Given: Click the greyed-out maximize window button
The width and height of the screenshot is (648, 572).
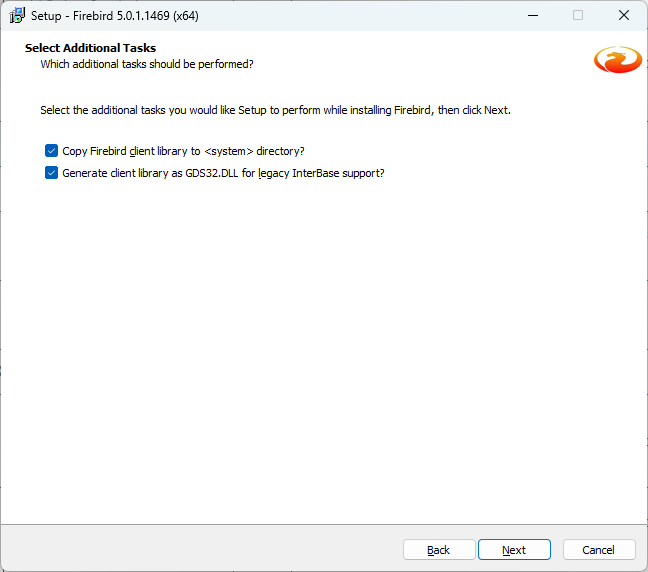Looking at the screenshot, I should pos(578,15).
